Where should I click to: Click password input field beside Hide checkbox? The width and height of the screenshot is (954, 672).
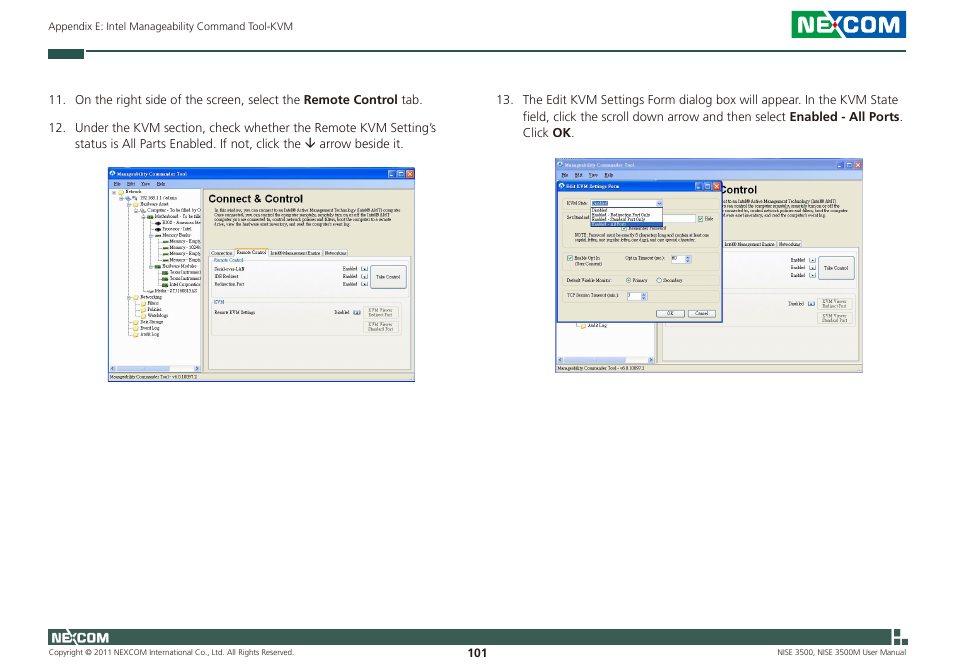[x=678, y=218]
